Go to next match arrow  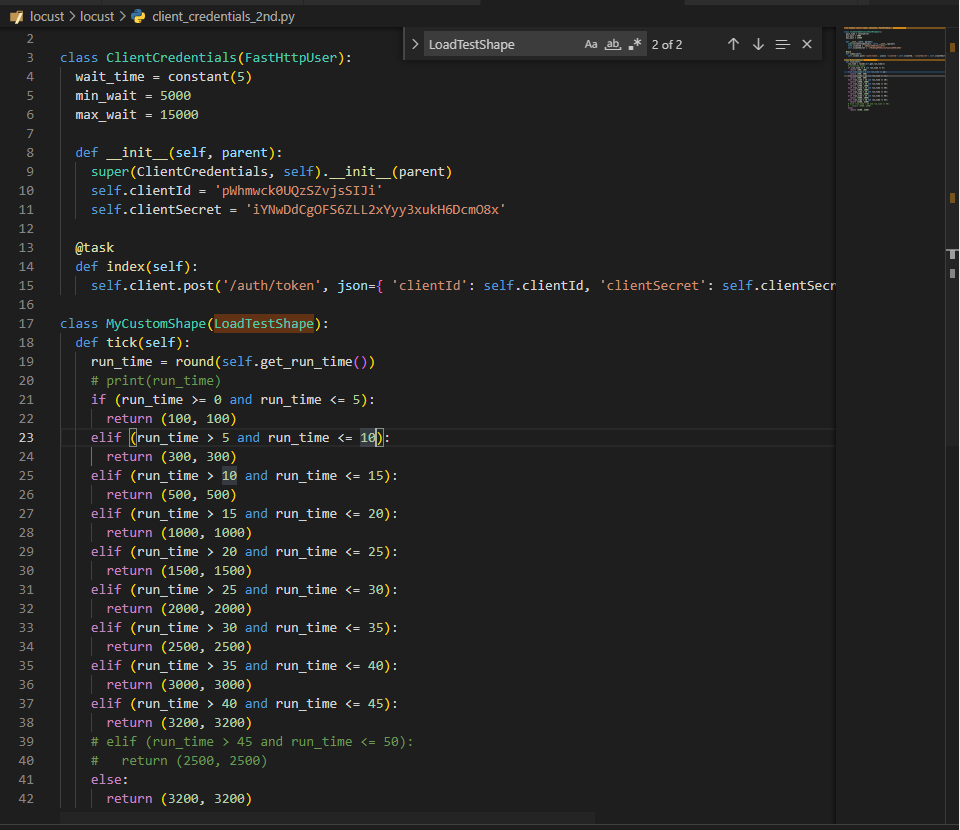point(758,44)
